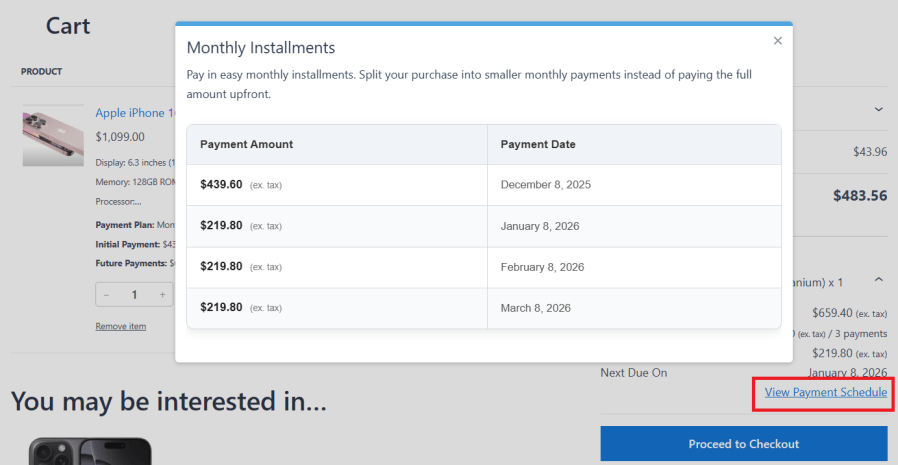This screenshot has width=898, height=465.
Task: Collapse the chevron beside the order item summary
Action: tap(878, 281)
